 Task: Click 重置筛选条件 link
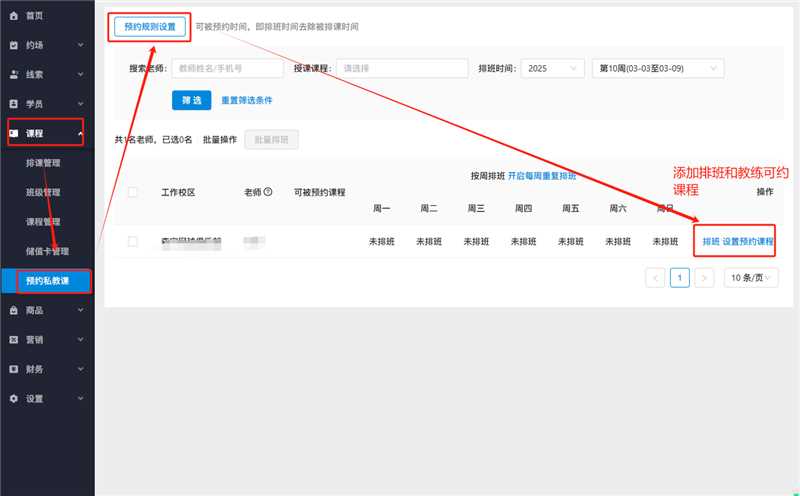point(246,100)
